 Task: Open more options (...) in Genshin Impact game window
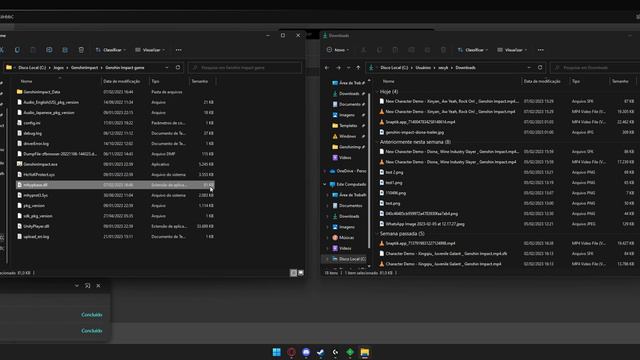[x=178, y=50]
